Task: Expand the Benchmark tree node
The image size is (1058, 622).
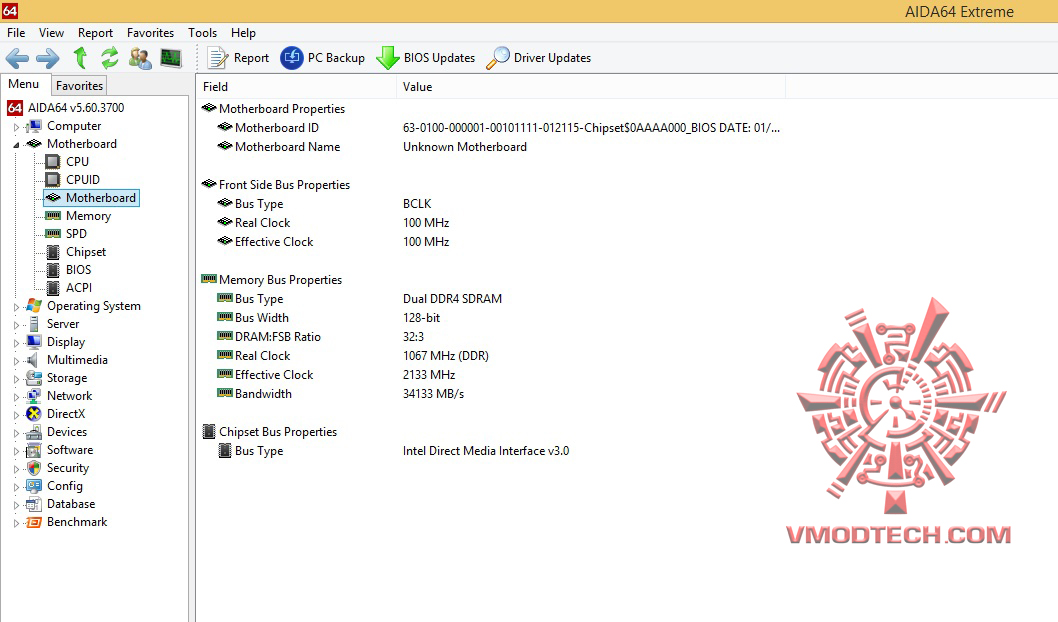Action: [16, 523]
